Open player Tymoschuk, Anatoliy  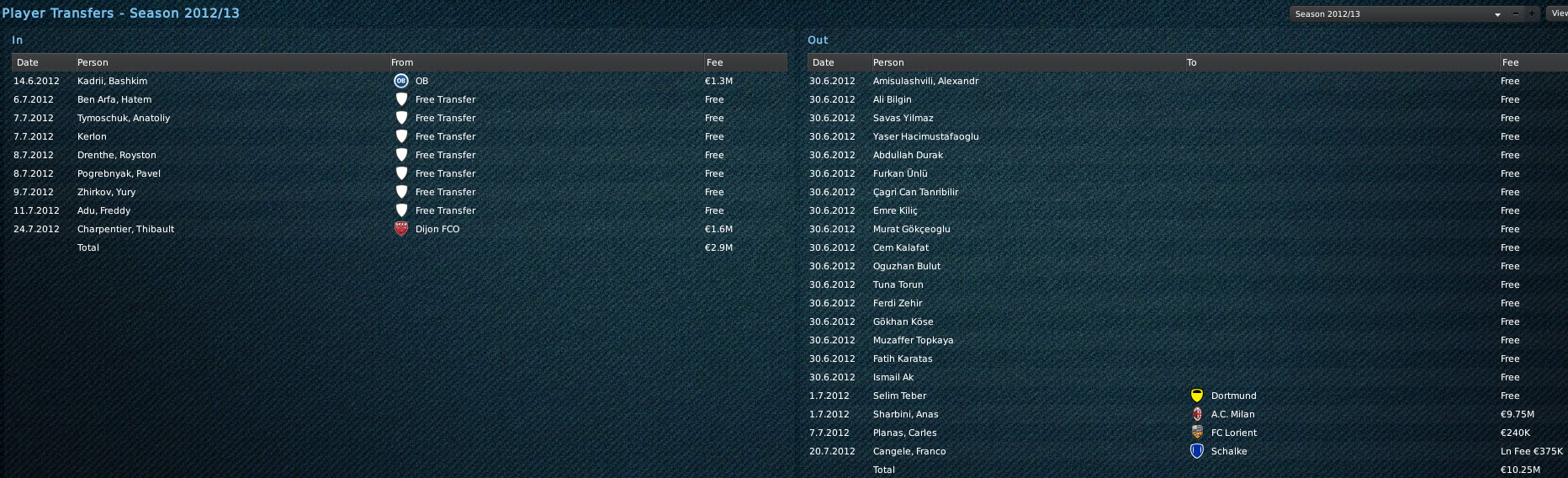[x=124, y=118]
